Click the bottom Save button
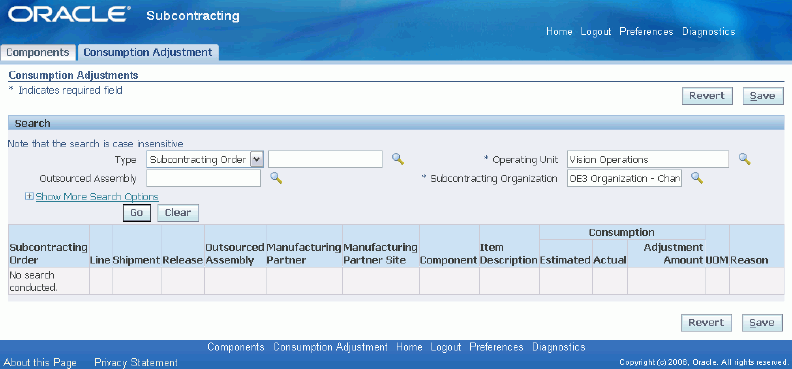 762,323
